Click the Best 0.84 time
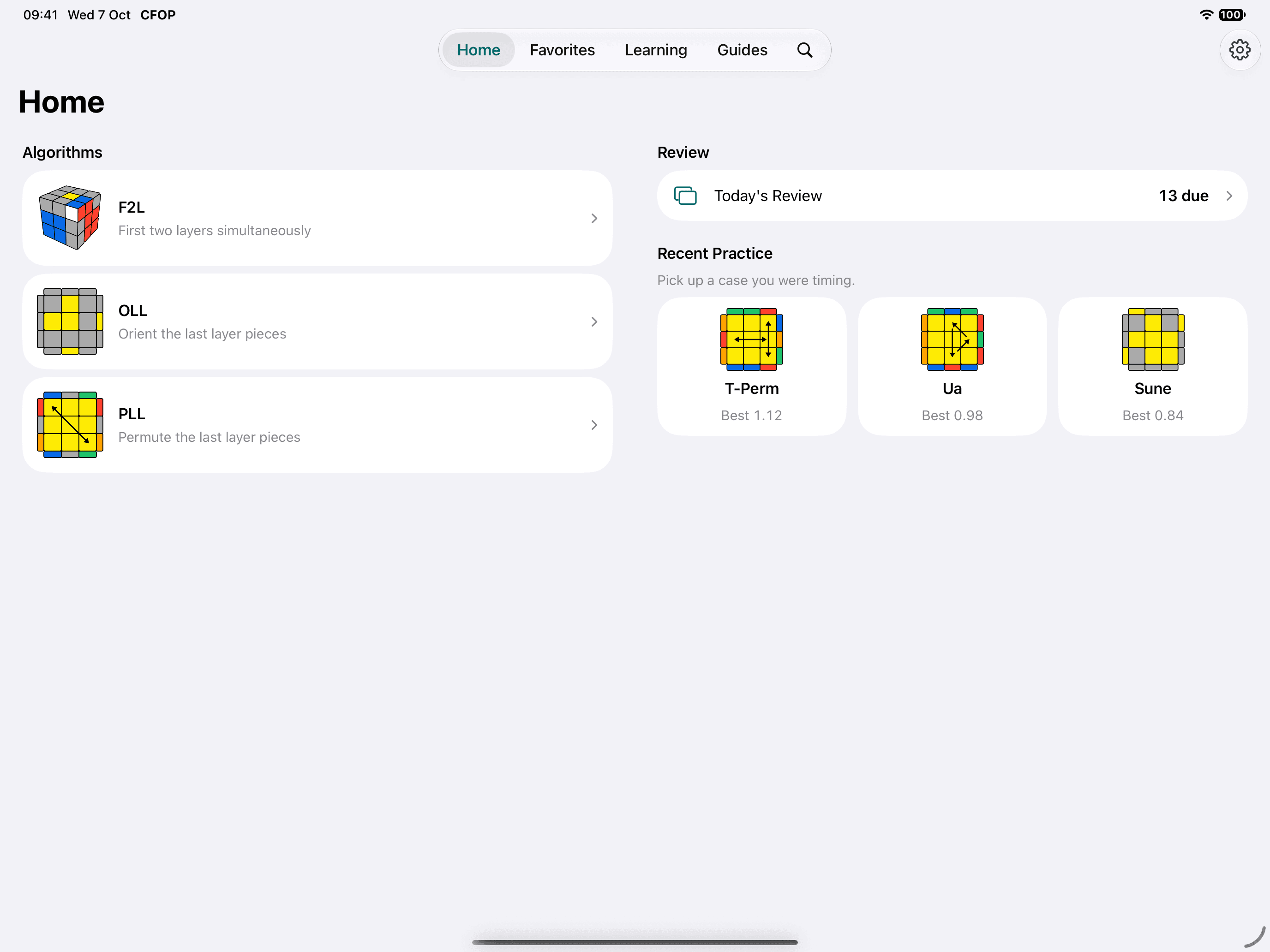1270x952 pixels. tap(1153, 416)
